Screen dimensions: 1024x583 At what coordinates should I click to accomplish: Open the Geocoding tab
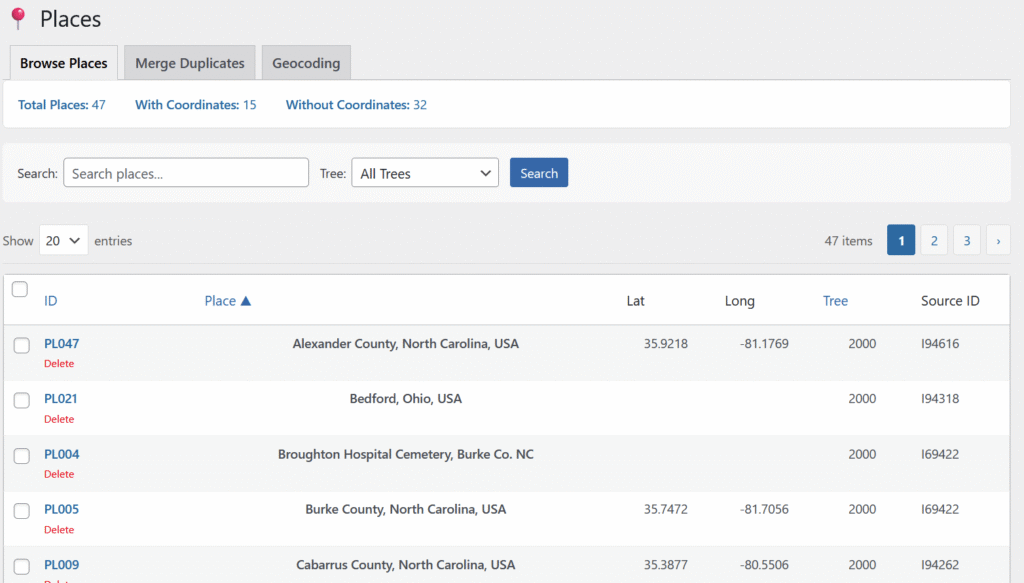click(x=306, y=63)
